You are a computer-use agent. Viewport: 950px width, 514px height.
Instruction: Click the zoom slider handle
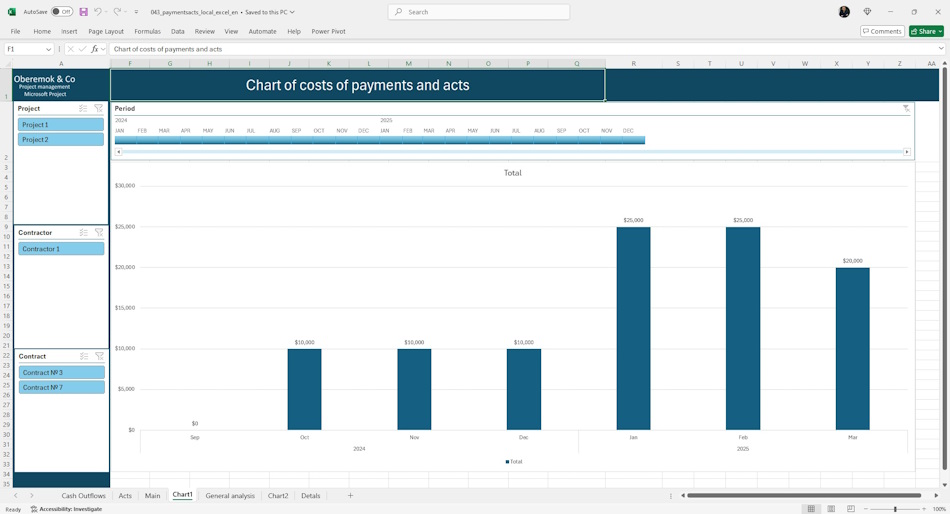pyautogui.click(x=895, y=509)
